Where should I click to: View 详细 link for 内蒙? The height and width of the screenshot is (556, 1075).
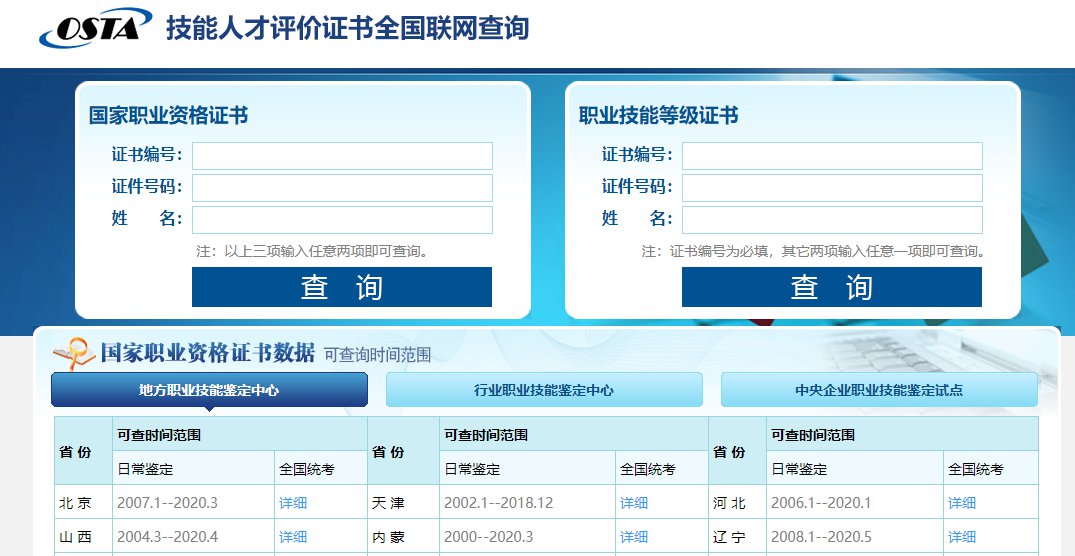click(634, 537)
